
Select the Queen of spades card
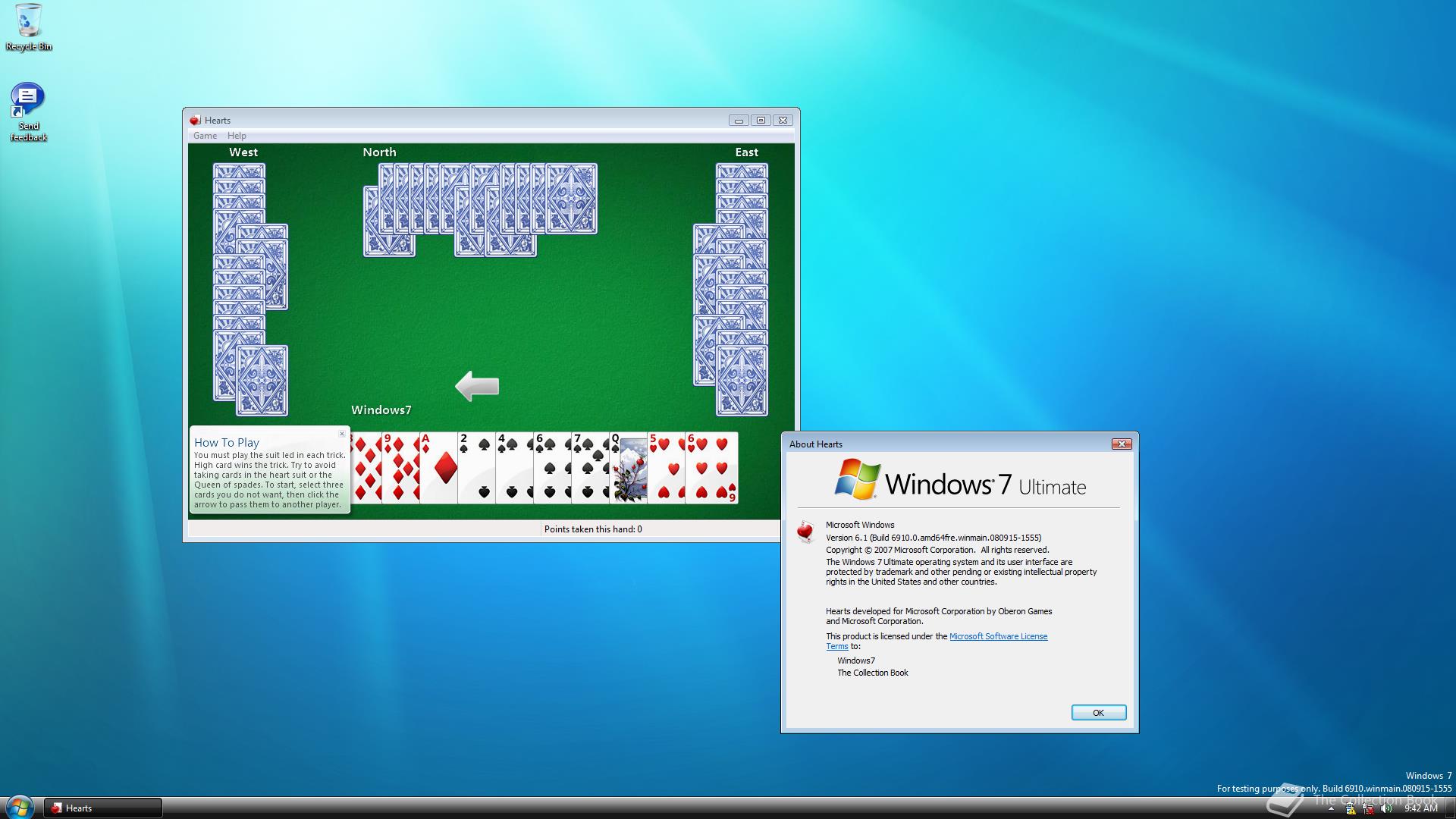pos(629,468)
